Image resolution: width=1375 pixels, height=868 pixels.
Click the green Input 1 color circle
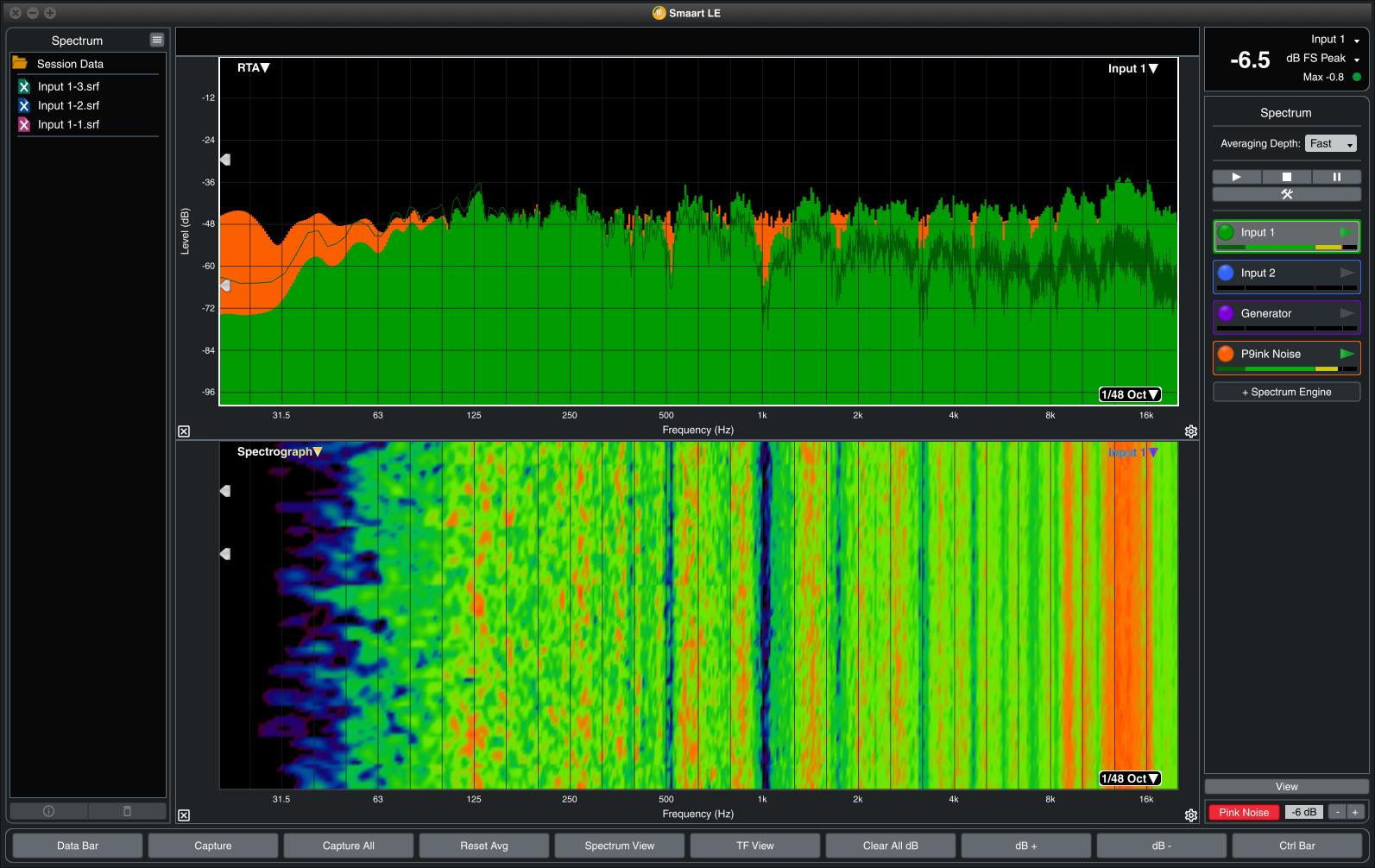coord(1226,232)
